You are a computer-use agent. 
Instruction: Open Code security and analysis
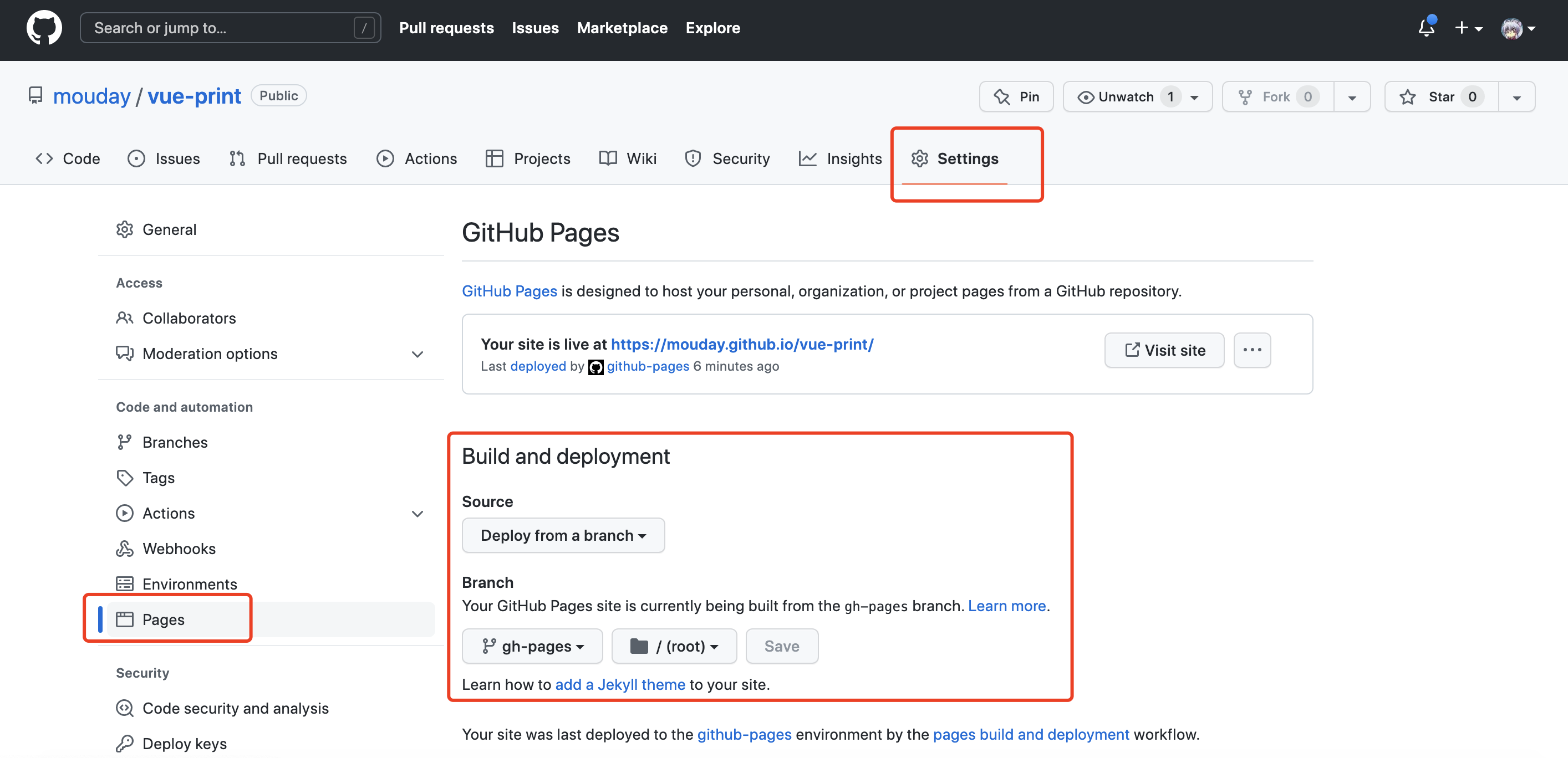click(235, 708)
